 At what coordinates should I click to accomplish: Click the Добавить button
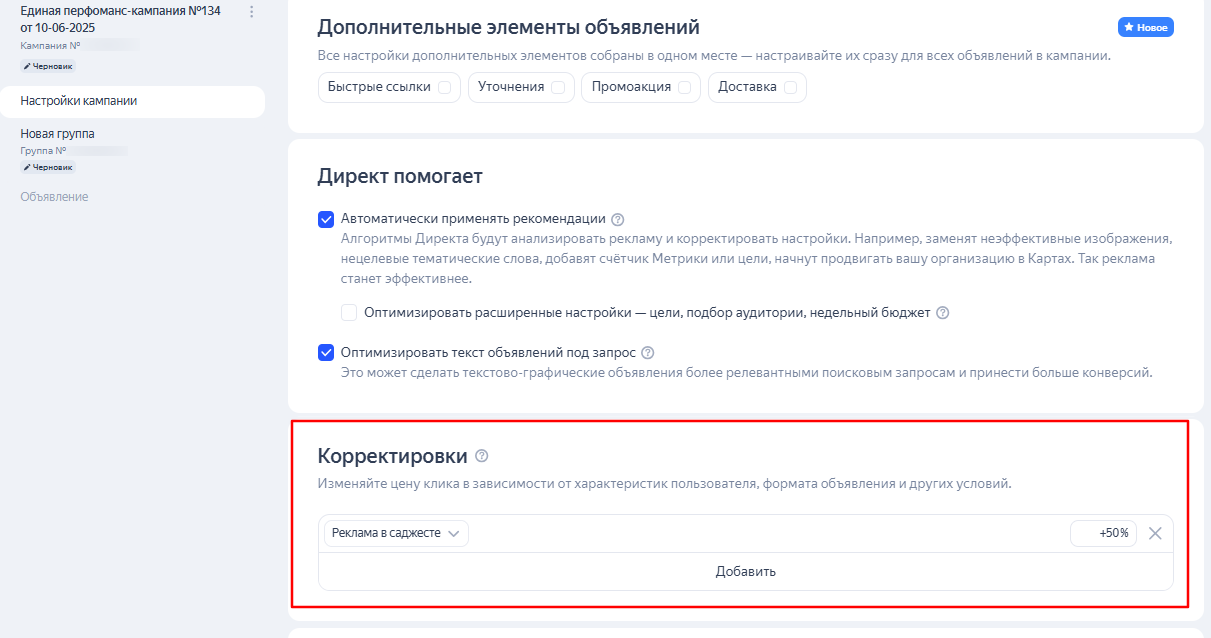click(x=746, y=571)
